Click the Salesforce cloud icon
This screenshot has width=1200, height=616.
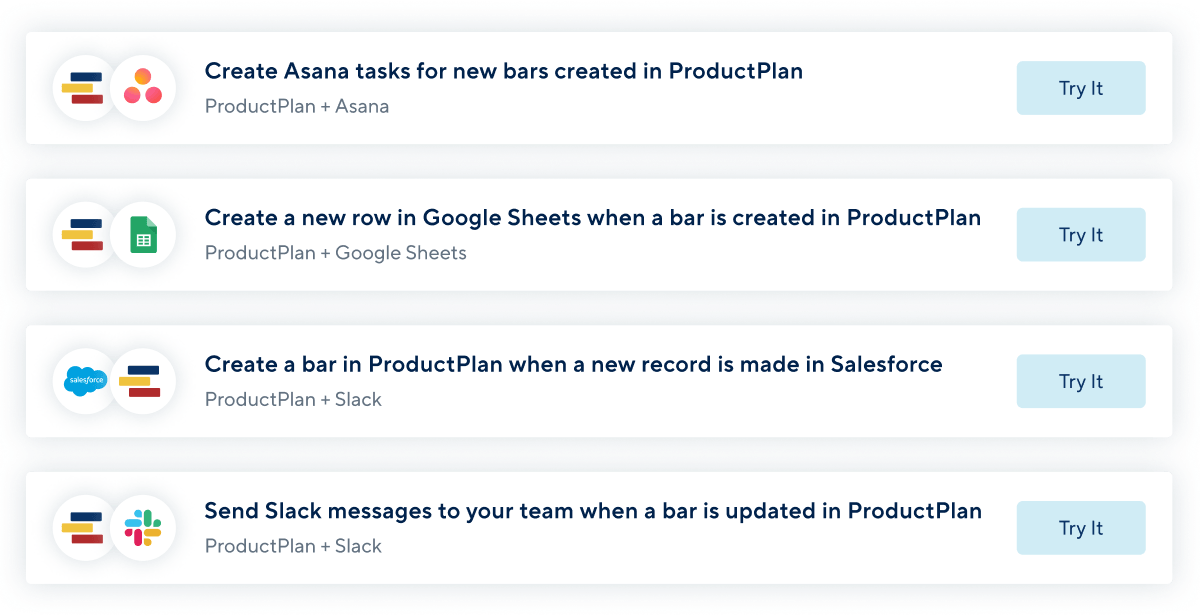[85, 381]
